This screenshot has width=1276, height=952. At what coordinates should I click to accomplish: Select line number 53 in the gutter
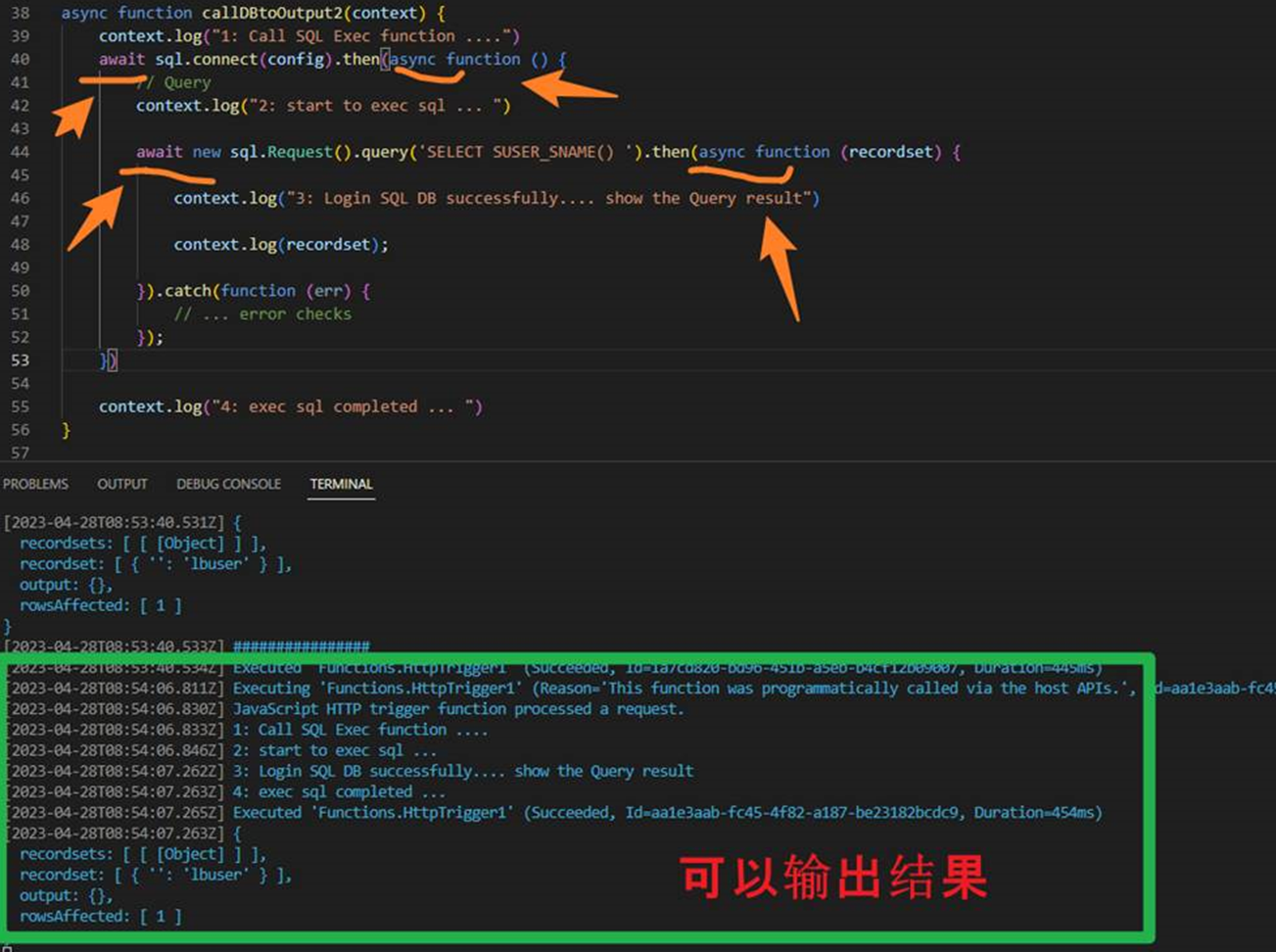[x=20, y=360]
